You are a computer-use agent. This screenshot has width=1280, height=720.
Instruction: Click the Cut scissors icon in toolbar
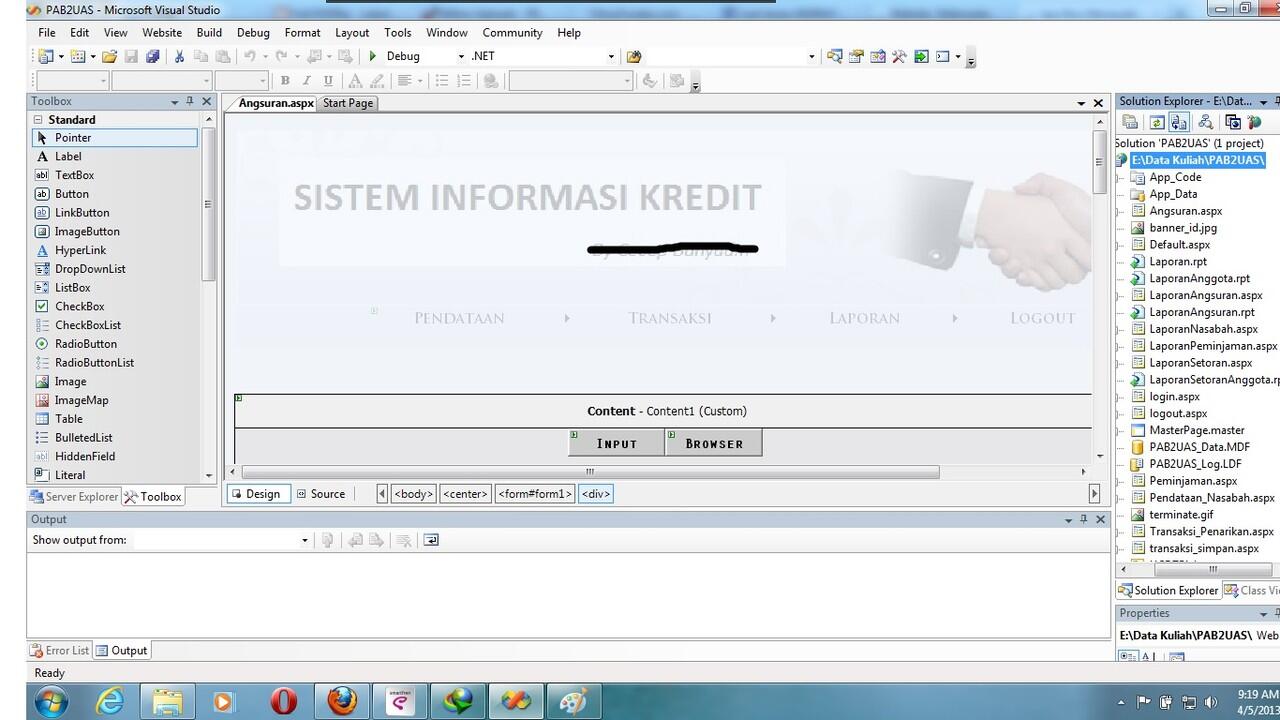point(180,56)
